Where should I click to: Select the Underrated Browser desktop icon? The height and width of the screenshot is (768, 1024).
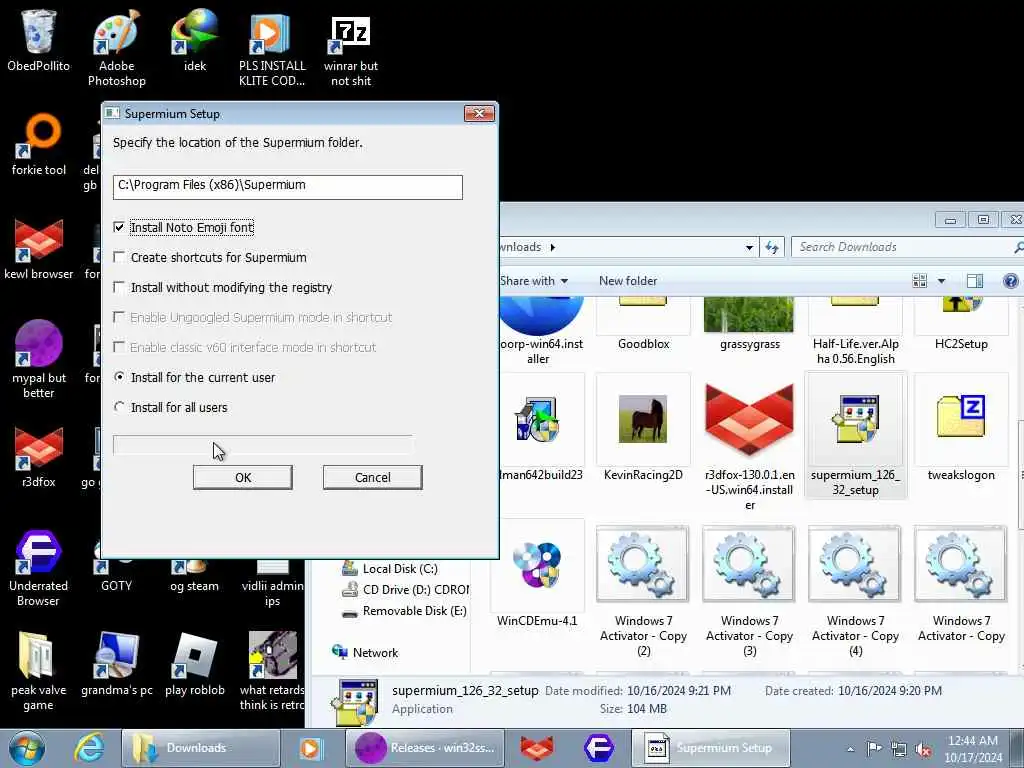[x=39, y=568]
